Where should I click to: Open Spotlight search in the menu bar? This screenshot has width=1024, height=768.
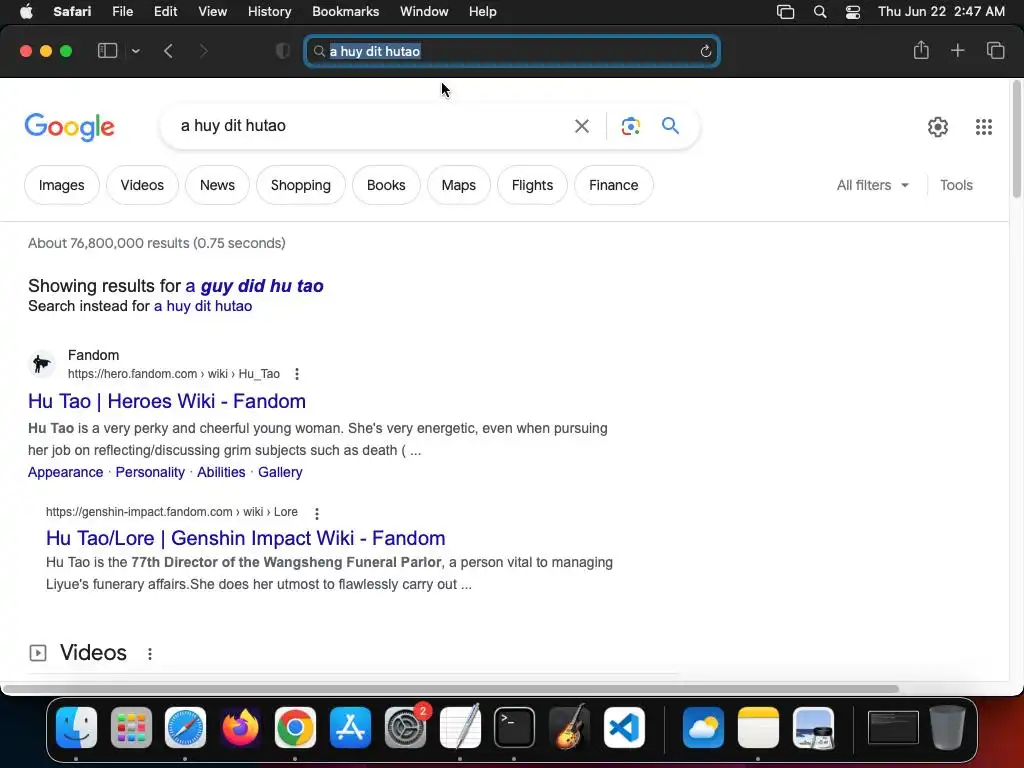click(x=820, y=12)
